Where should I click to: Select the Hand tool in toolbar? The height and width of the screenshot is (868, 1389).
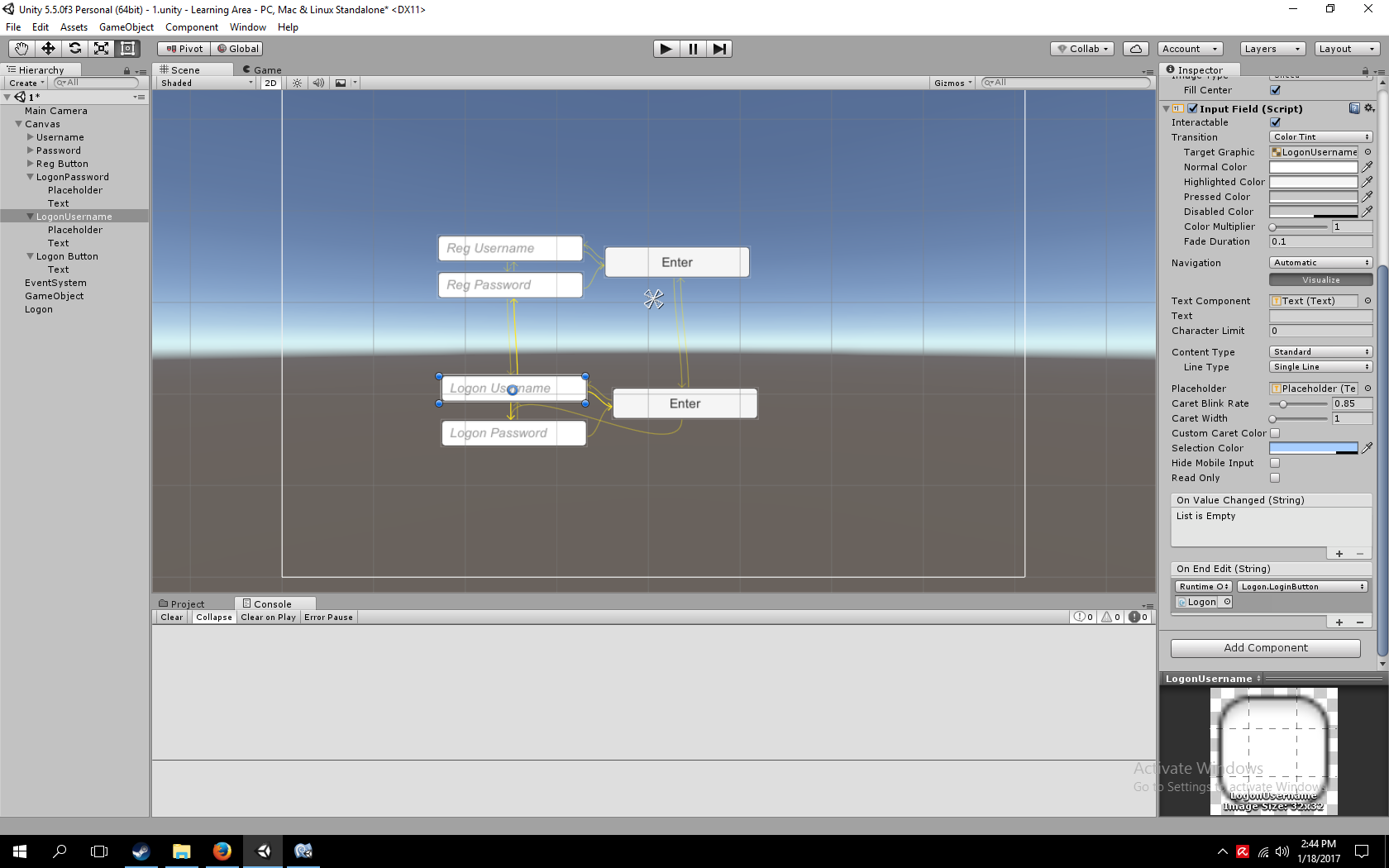click(x=21, y=49)
